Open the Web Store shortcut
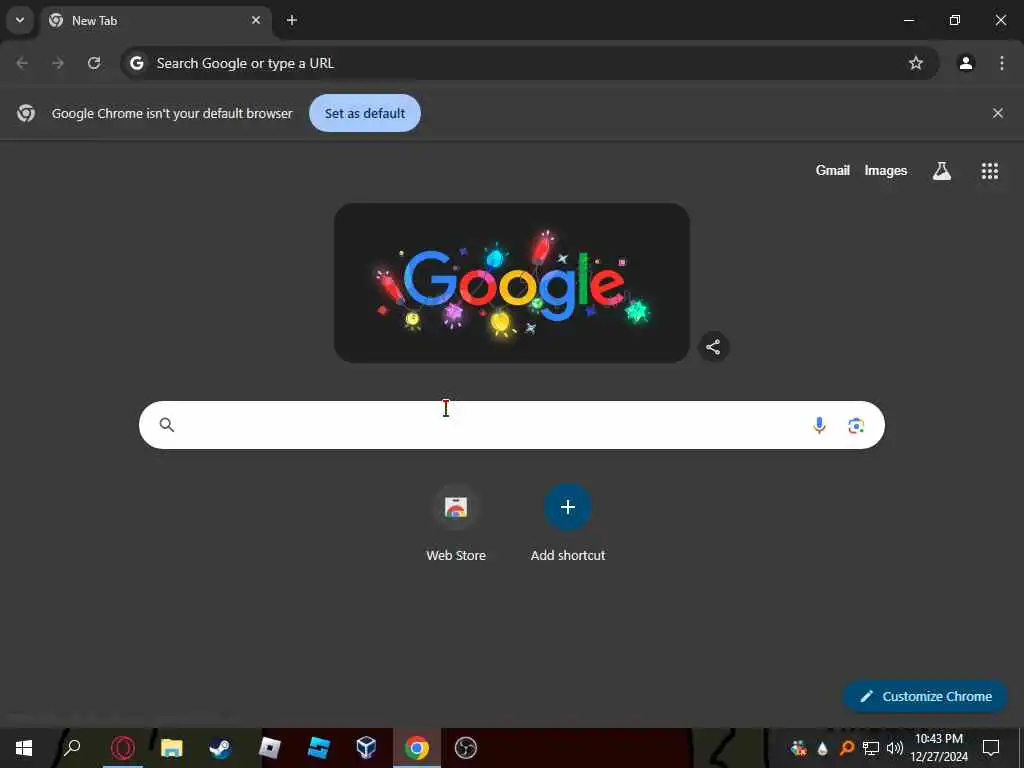This screenshot has height=768, width=1024. tap(456, 523)
